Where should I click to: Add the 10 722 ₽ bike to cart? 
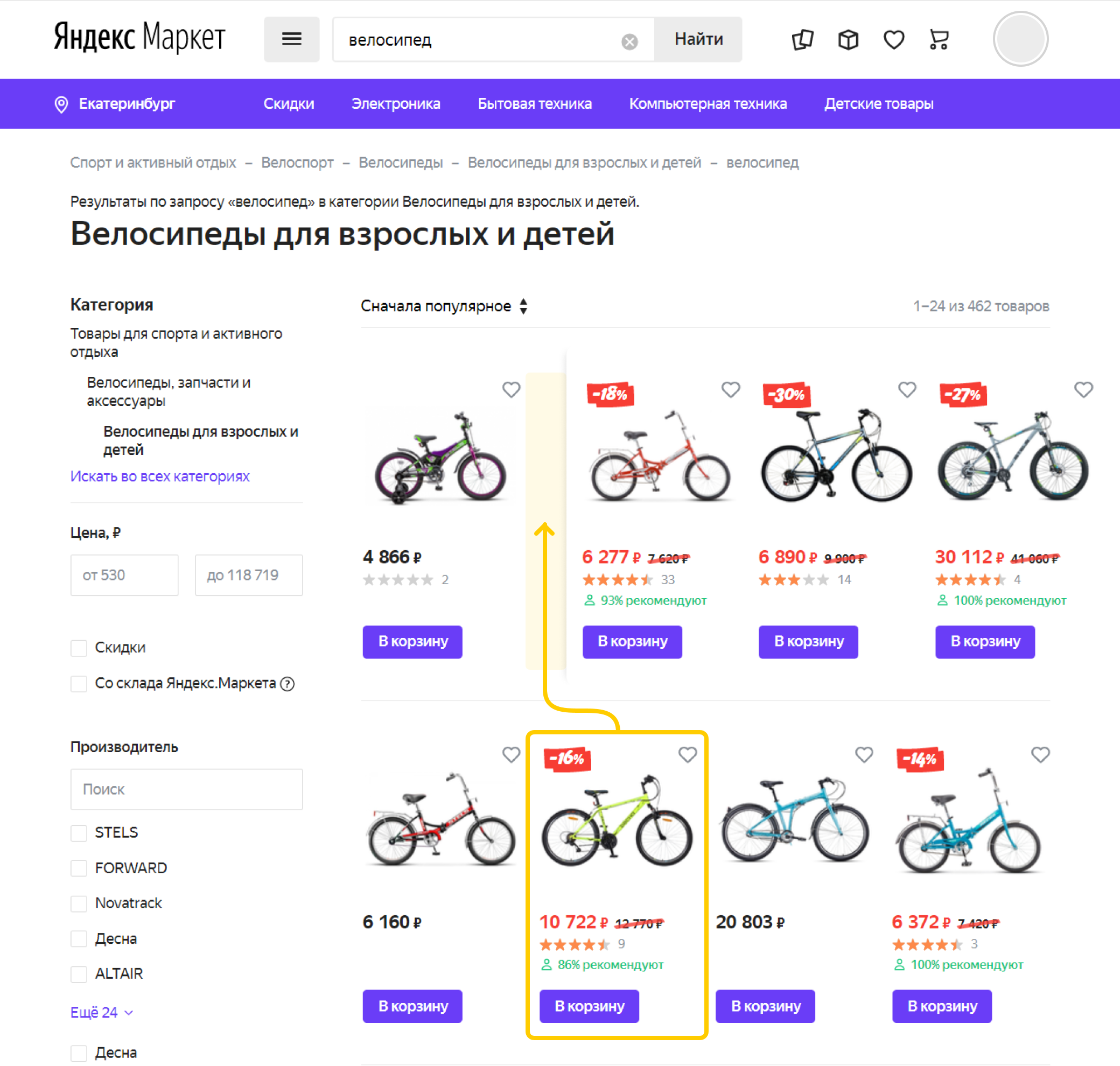tap(589, 1006)
